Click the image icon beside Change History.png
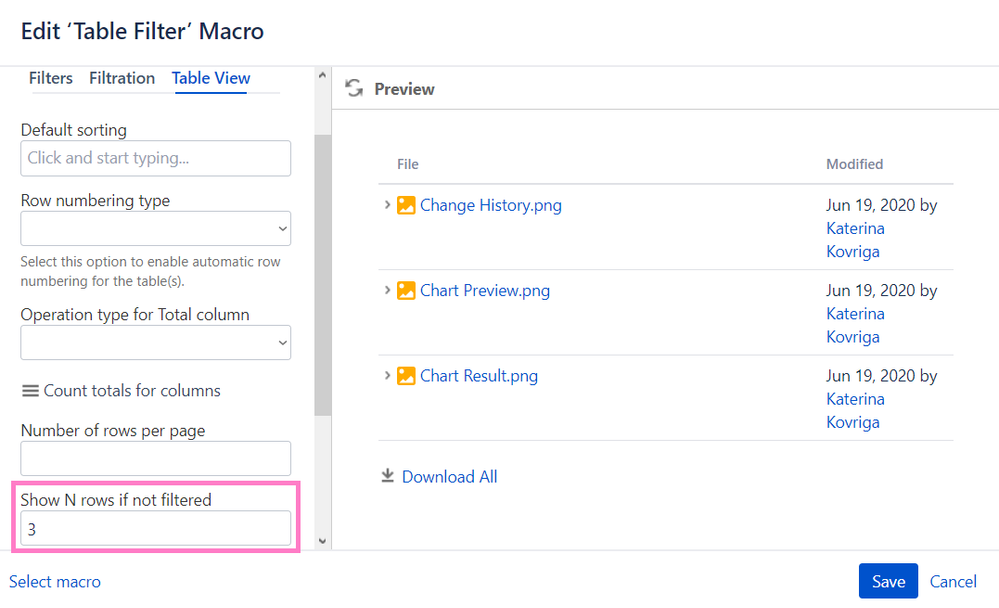The height and width of the screenshot is (608, 999). point(406,205)
